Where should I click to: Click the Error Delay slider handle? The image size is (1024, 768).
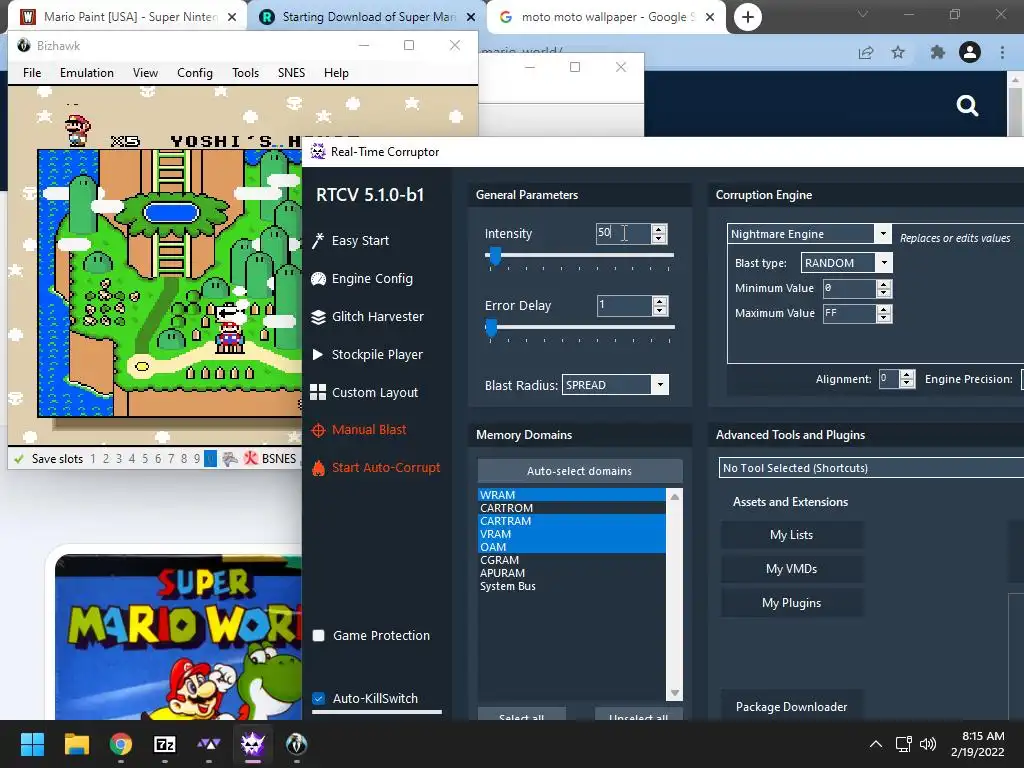tap(492, 328)
